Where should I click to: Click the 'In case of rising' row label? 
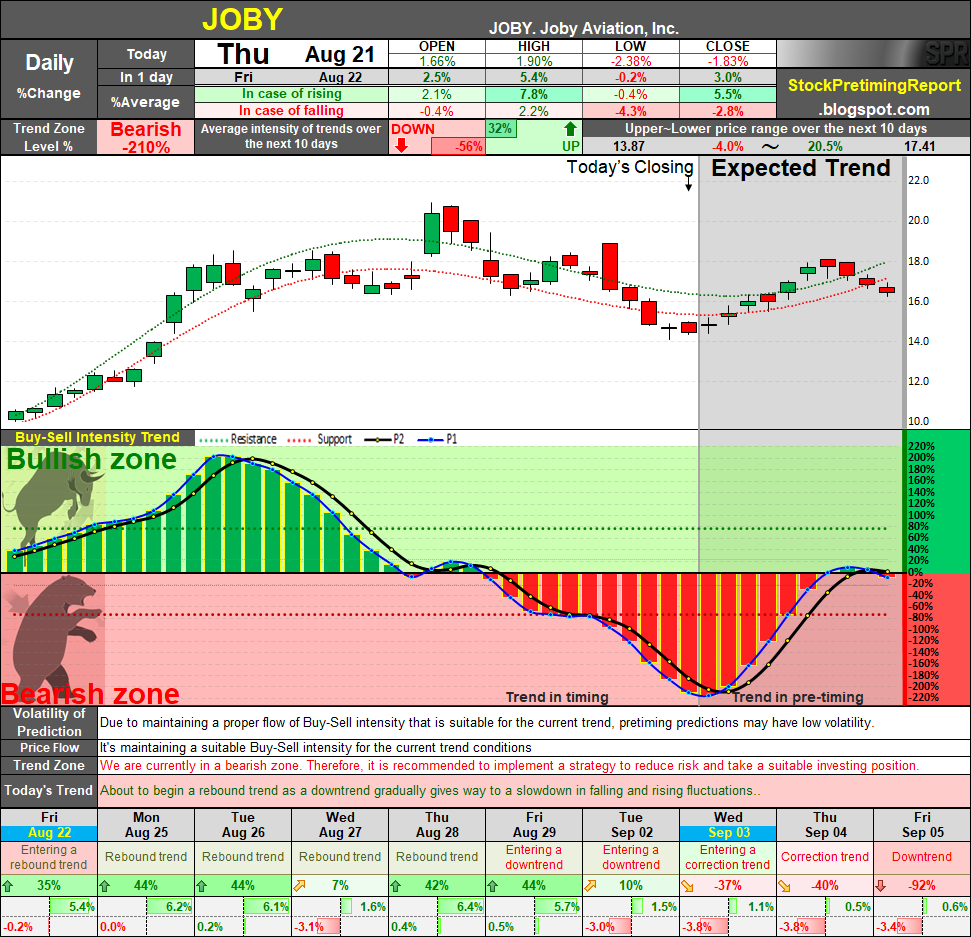292,94
